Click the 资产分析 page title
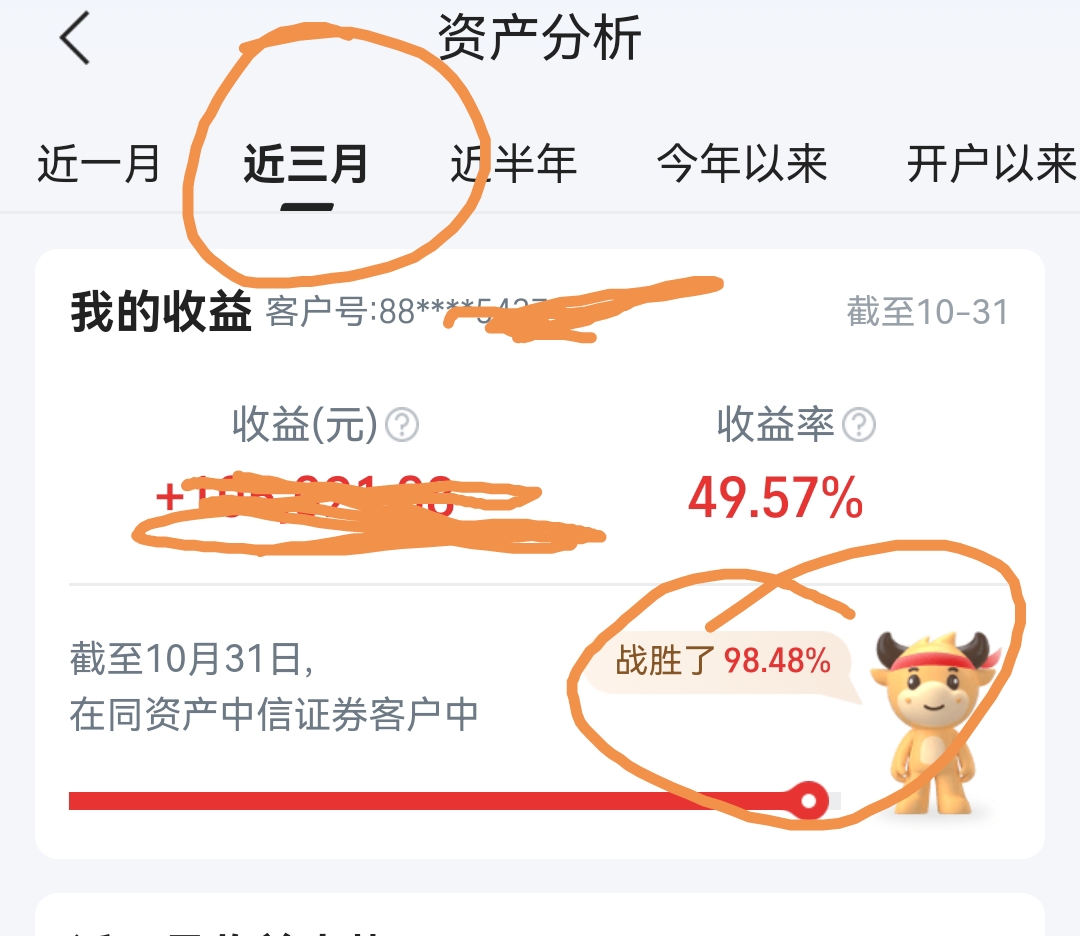This screenshot has width=1080, height=936. click(540, 37)
